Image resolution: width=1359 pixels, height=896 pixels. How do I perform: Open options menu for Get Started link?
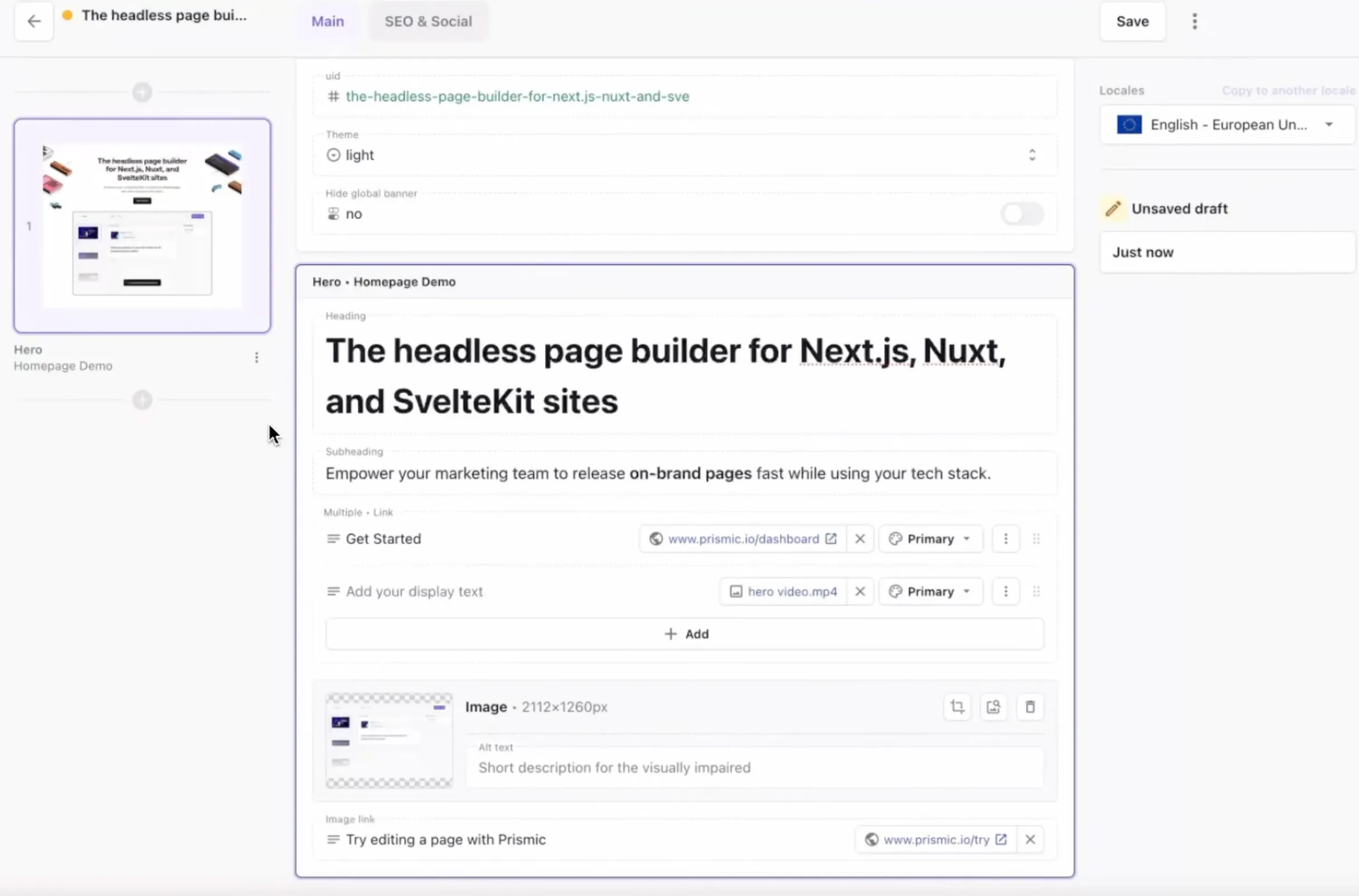[x=1006, y=539]
